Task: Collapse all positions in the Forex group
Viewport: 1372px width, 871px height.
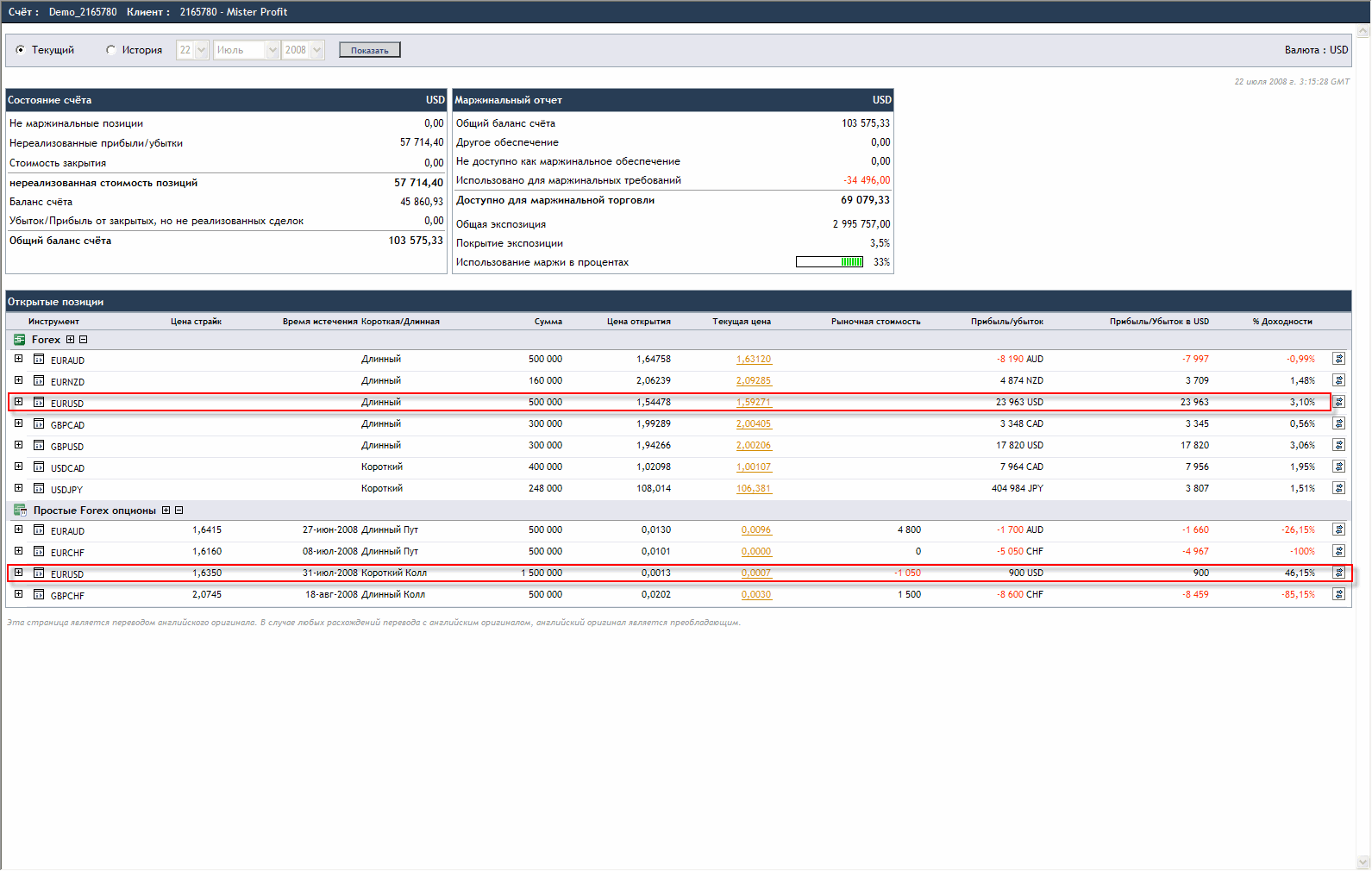Action: [x=84, y=340]
